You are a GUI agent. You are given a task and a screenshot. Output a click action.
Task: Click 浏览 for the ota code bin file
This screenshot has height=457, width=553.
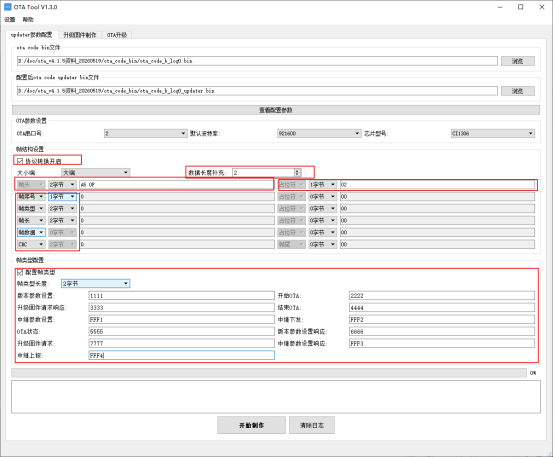tap(517, 61)
